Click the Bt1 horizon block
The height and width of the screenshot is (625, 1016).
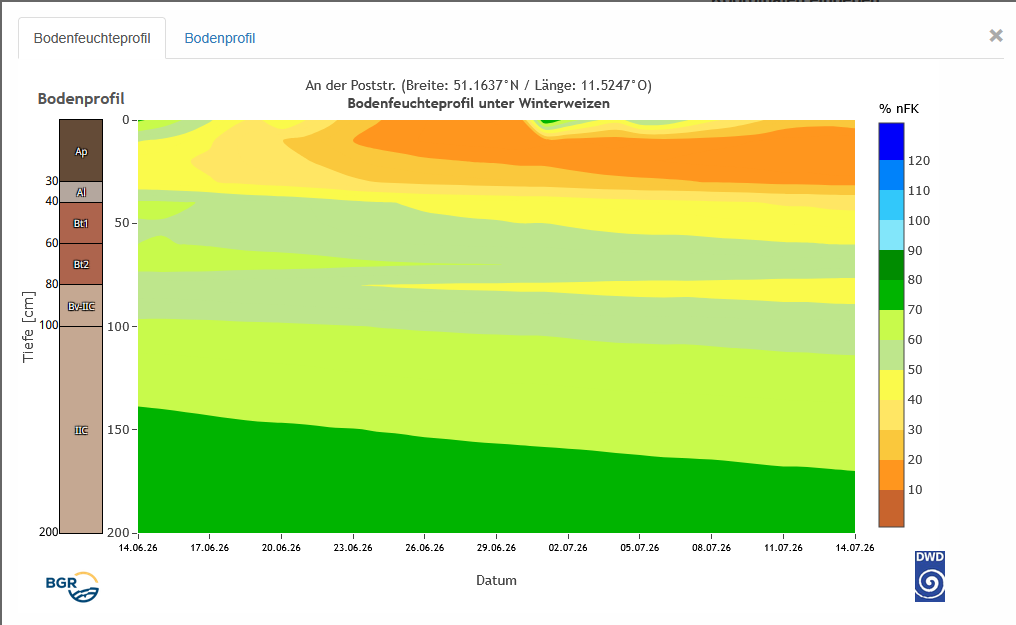[81, 223]
